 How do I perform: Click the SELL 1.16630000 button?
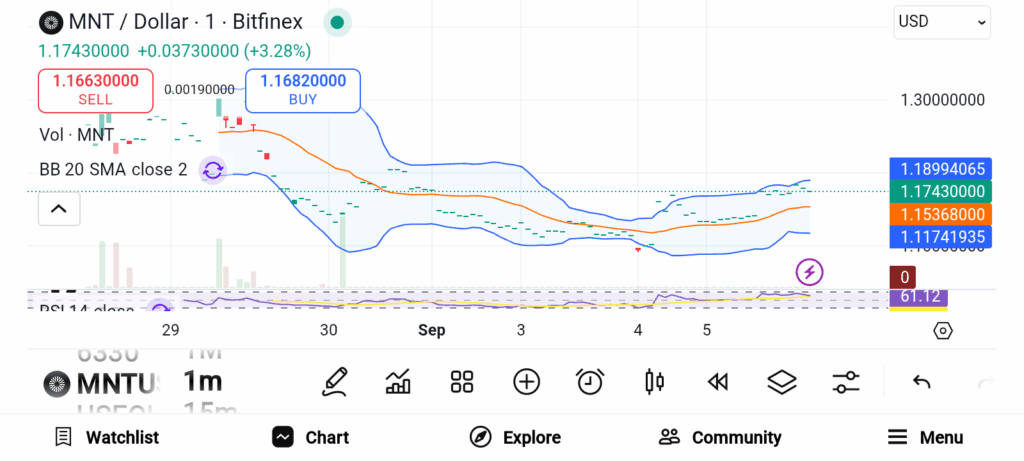pos(95,90)
